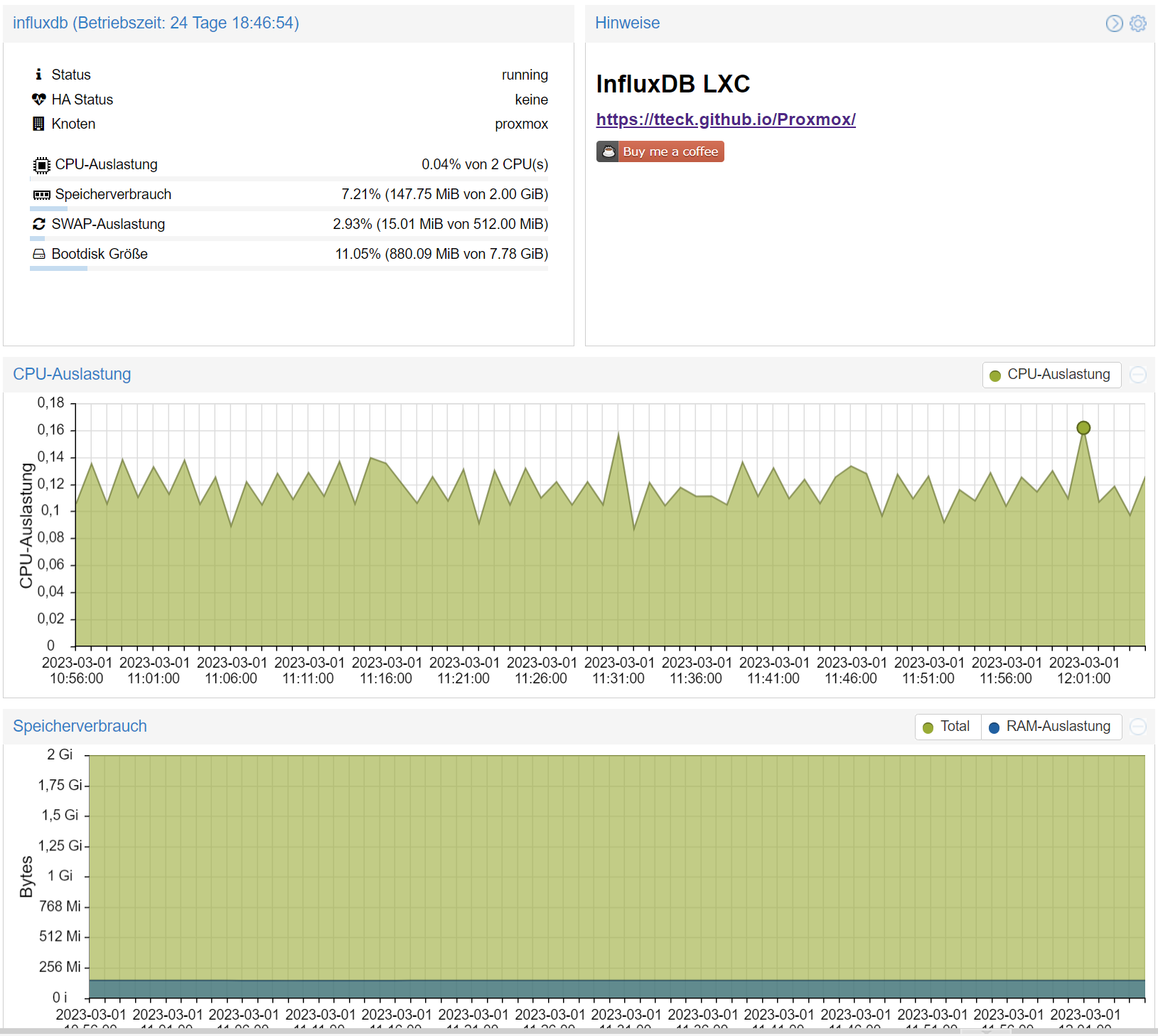Click the Status info icon

(x=38, y=74)
